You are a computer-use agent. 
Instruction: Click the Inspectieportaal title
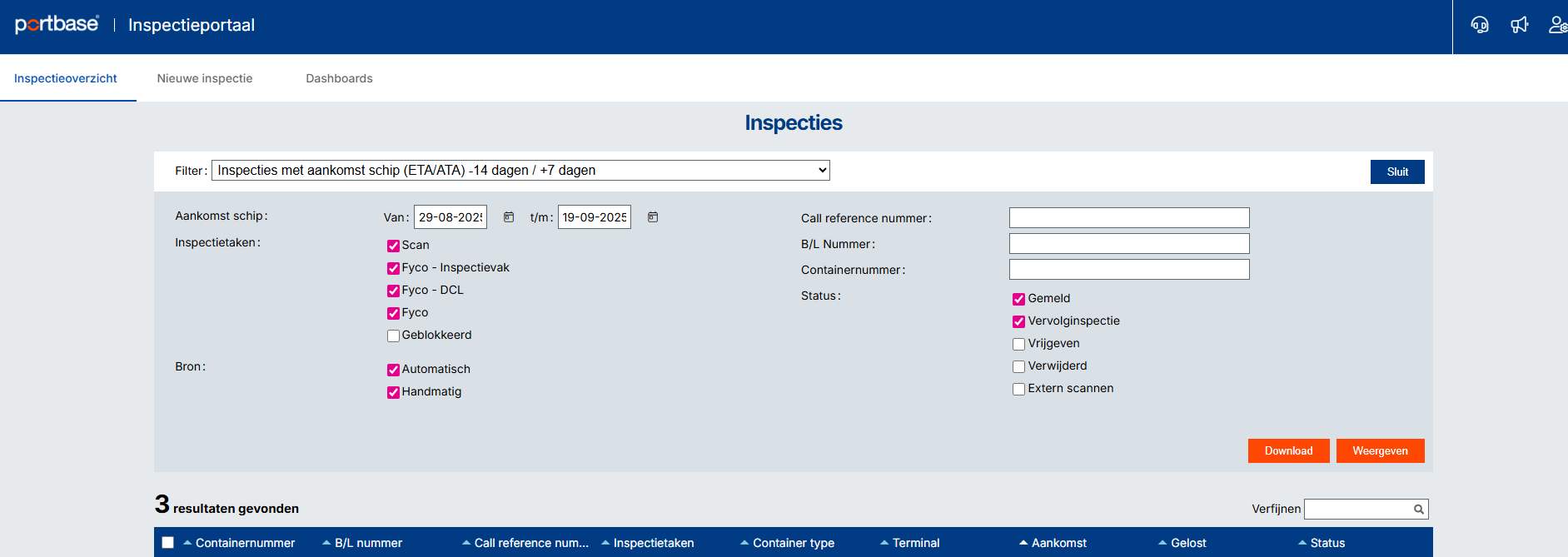(192, 25)
